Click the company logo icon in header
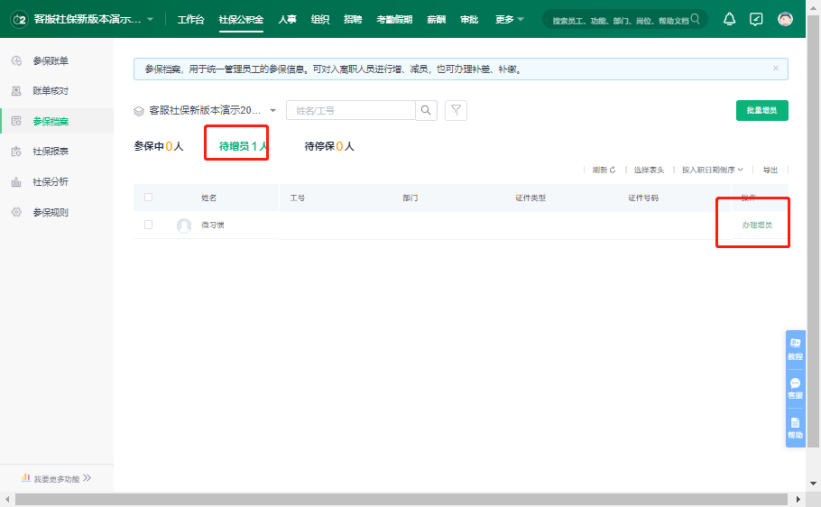The height and width of the screenshot is (507, 821). 19,19
